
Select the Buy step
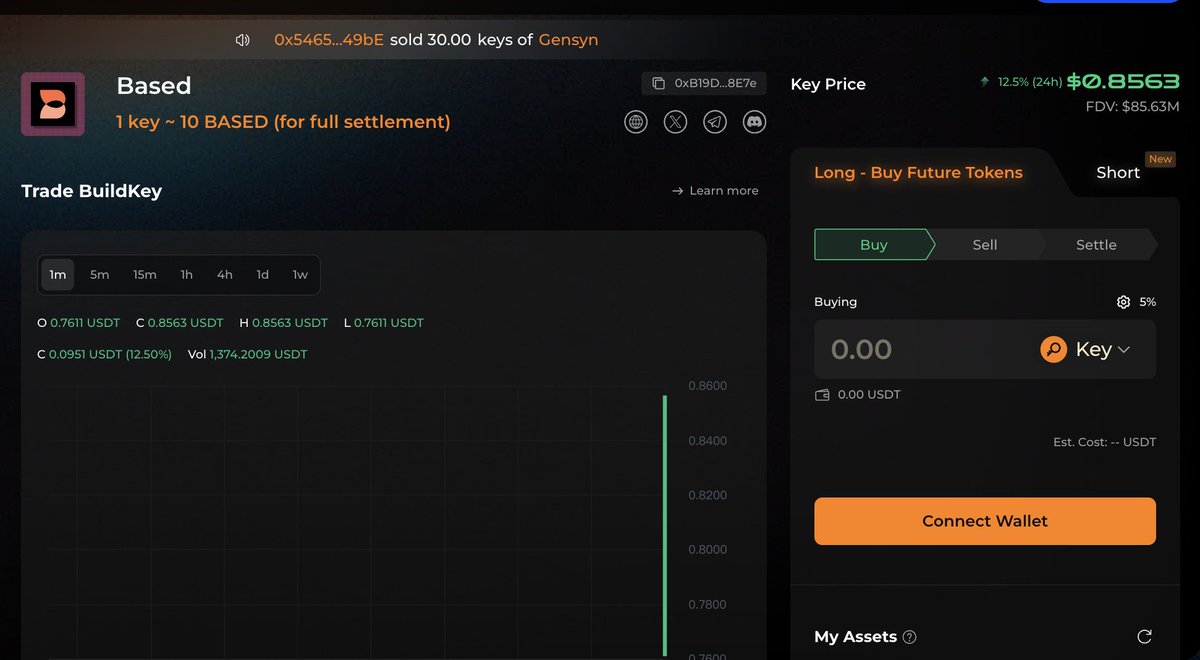pos(874,245)
